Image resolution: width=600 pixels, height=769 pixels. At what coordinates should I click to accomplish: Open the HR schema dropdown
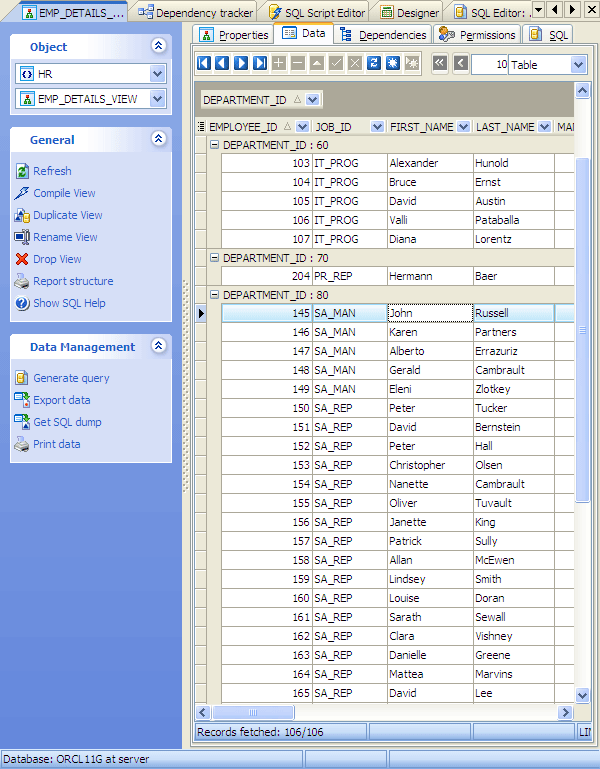click(157, 74)
